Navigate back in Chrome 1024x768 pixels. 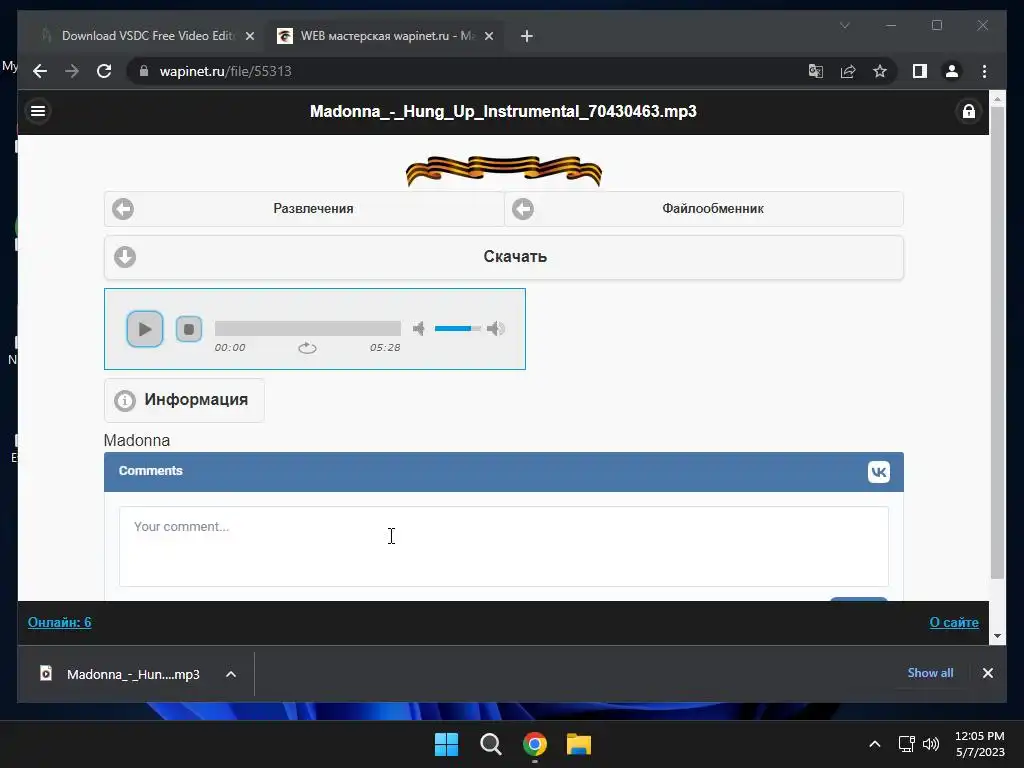[40, 71]
